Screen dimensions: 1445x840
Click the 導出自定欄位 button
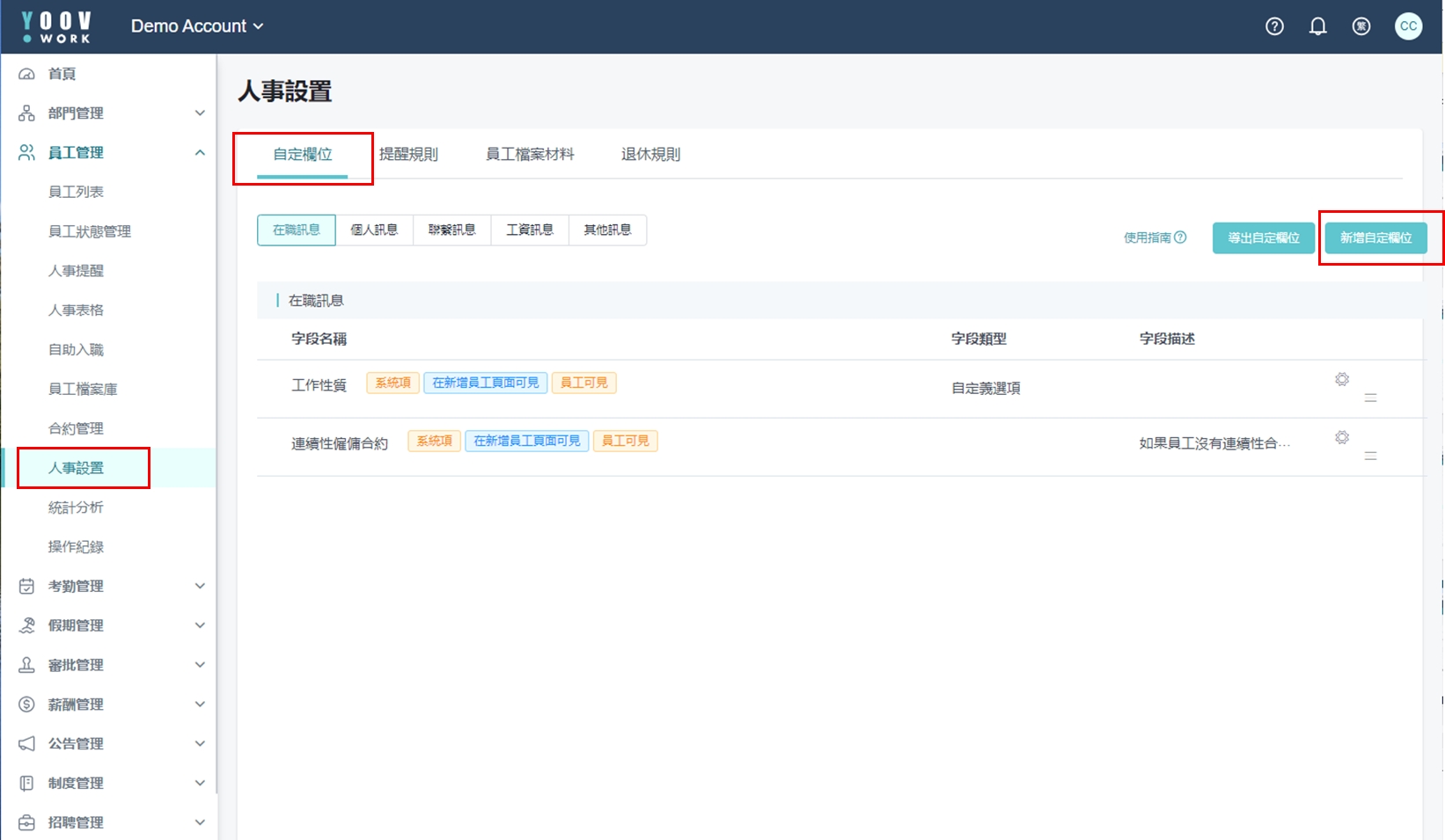click(1263, 237)
